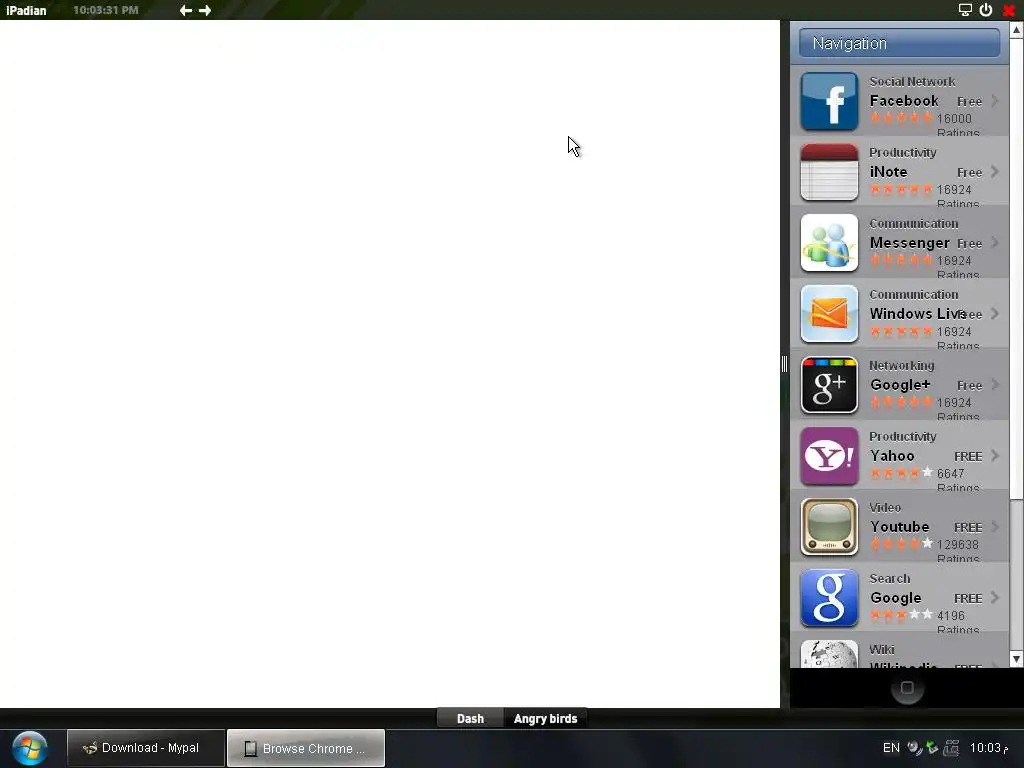The image size is (1024, 768).
Task: Expand the Facebook entry chevron
Action: [x=995, y=101]
